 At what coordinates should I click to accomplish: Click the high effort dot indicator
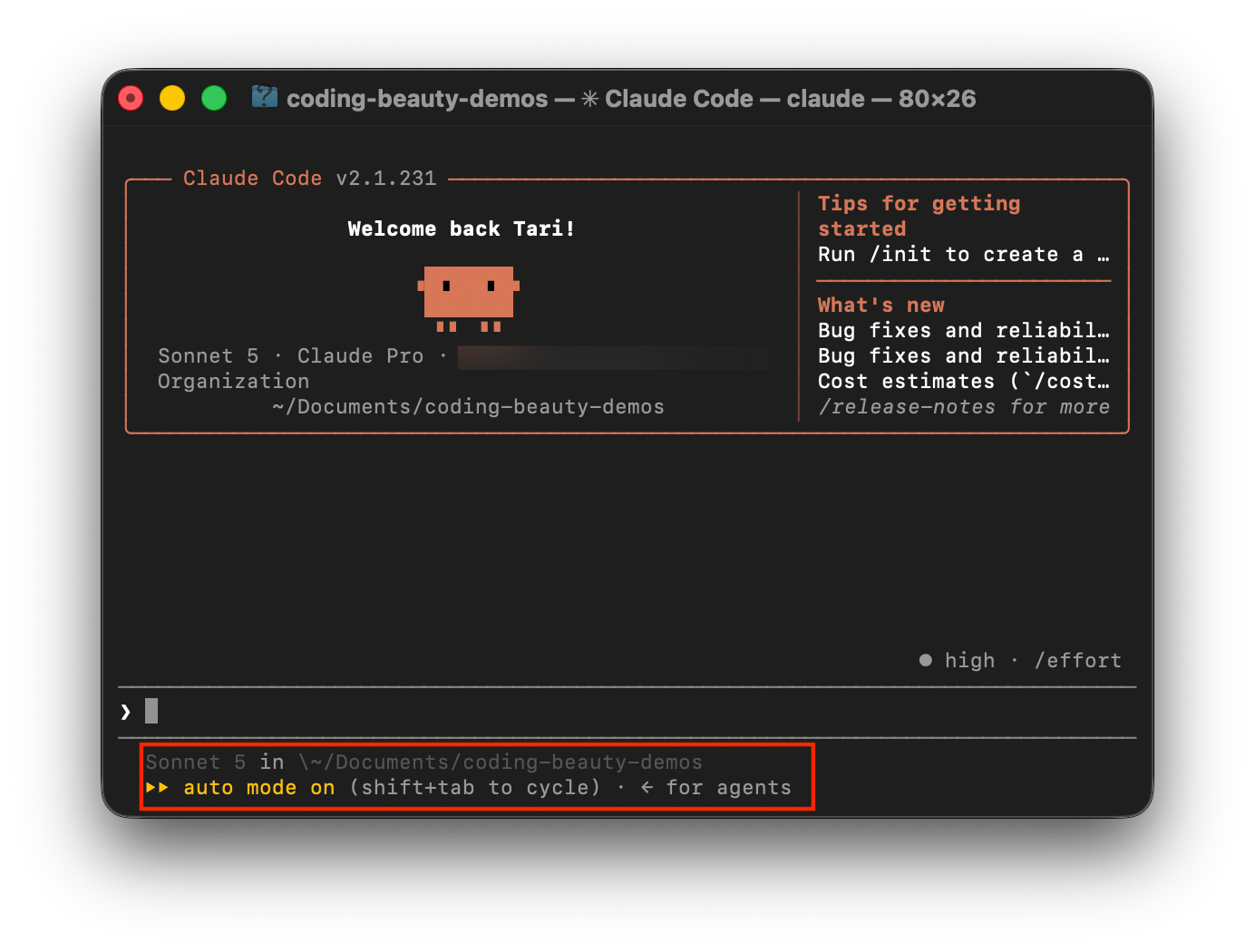pos(925,660)
